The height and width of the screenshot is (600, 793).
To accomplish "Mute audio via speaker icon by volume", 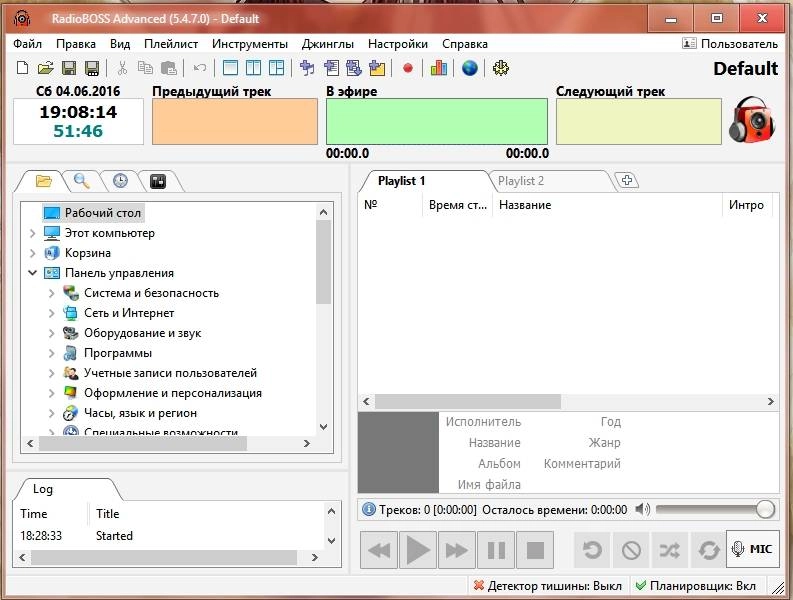I will pos(642,509).
